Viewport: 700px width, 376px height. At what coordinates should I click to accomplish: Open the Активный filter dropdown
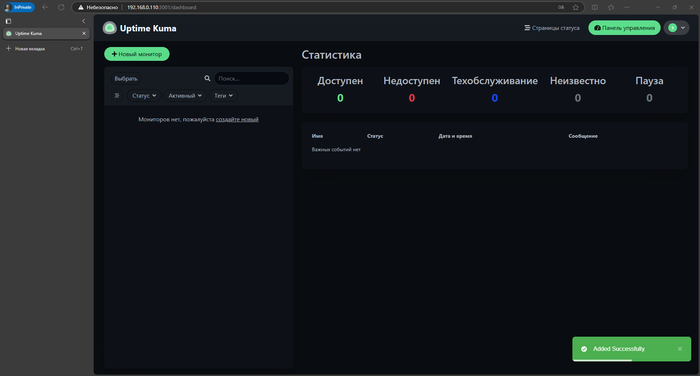point(185,96)
